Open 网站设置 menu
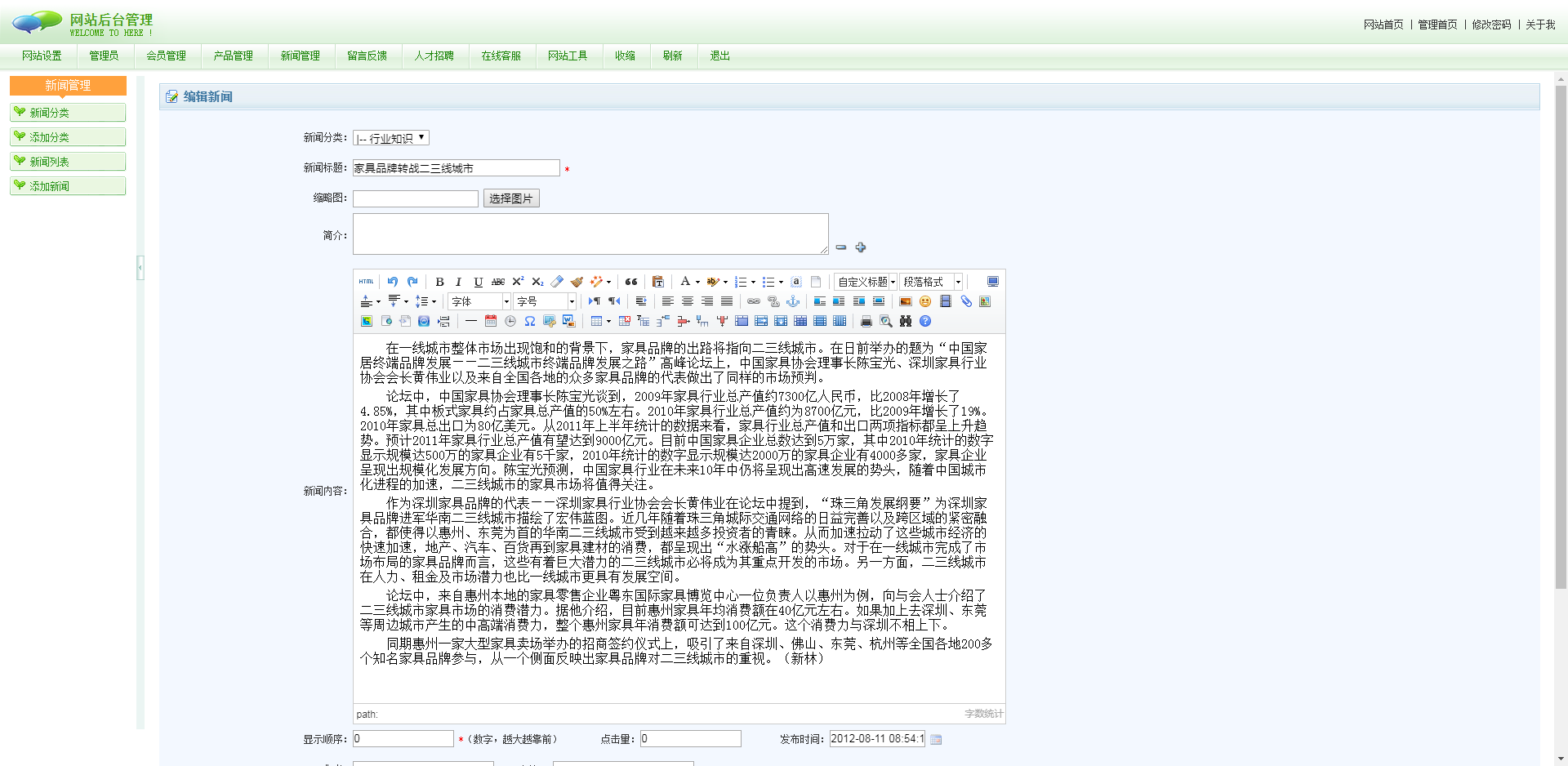The height and width of the screenshot is (766, 1568). pyautogui.click(x=42, y=56)
